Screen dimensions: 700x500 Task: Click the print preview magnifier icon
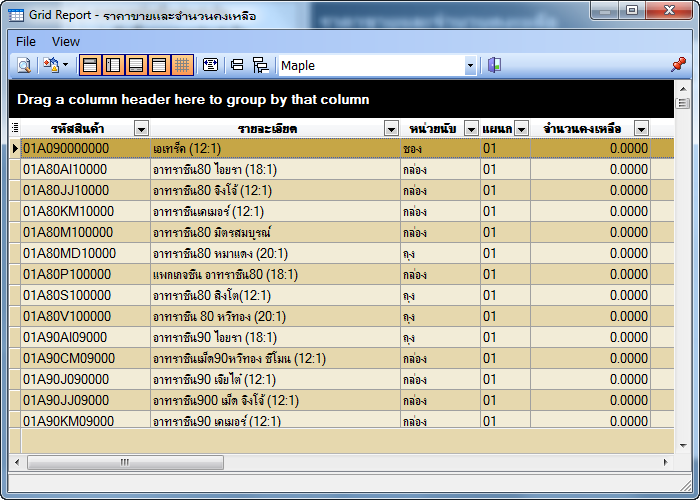coord(23,65)
